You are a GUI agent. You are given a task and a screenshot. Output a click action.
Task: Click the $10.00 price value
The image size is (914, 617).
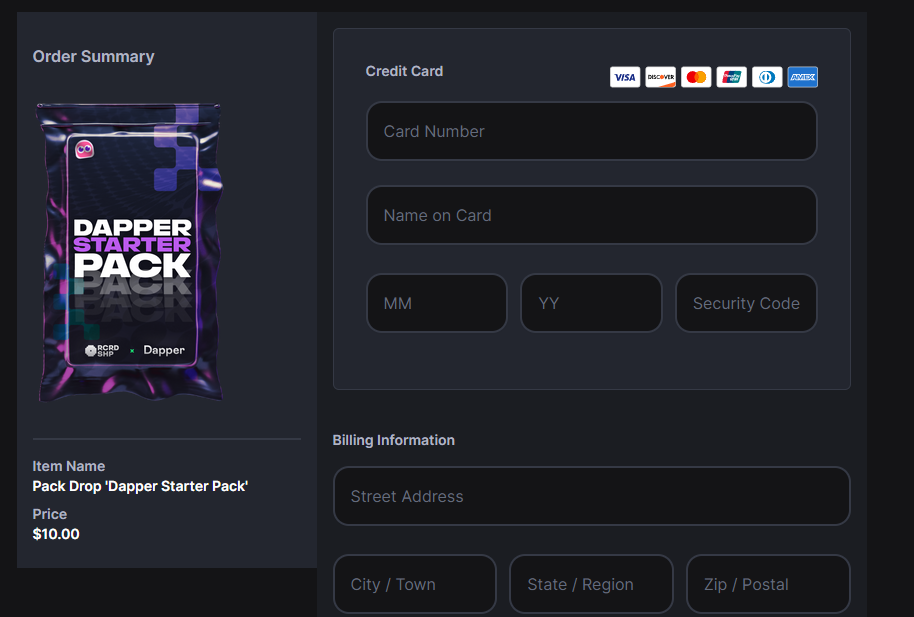click(x=56, y=534)
